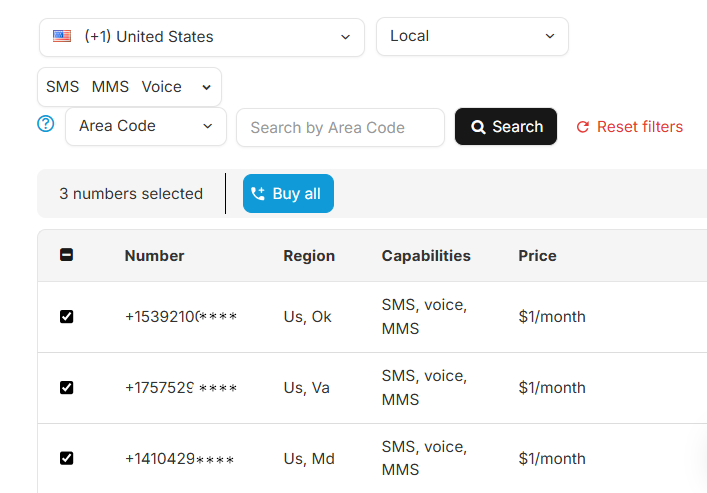Click the Region column header
Screen dimensions: 707x493
click(309, 256)
